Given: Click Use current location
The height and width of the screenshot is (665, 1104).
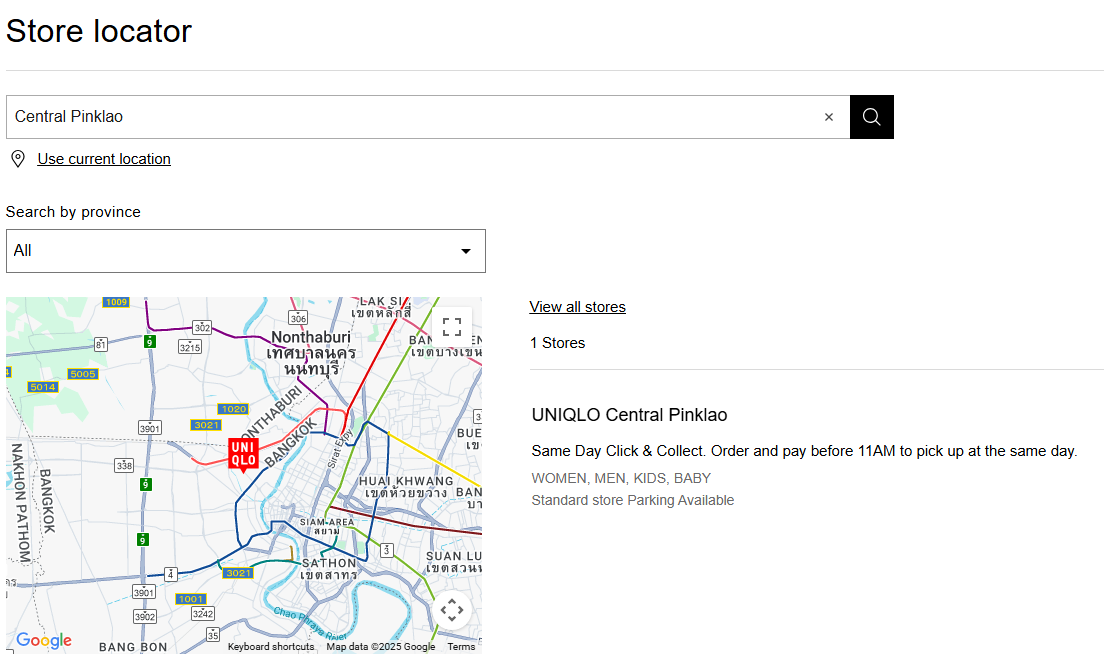Looking at the screenshot, I should click(104, 158).
